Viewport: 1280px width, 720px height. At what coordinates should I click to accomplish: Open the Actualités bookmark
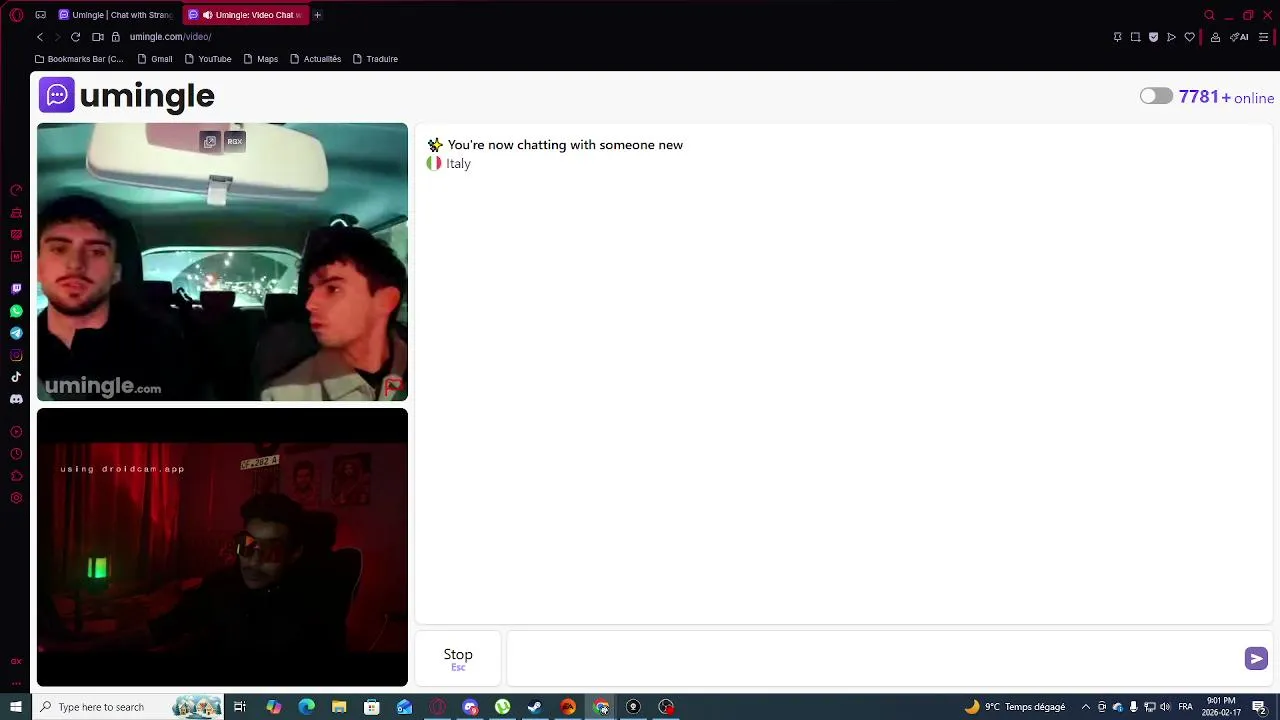pyautogui.click(x=316, y=59)
